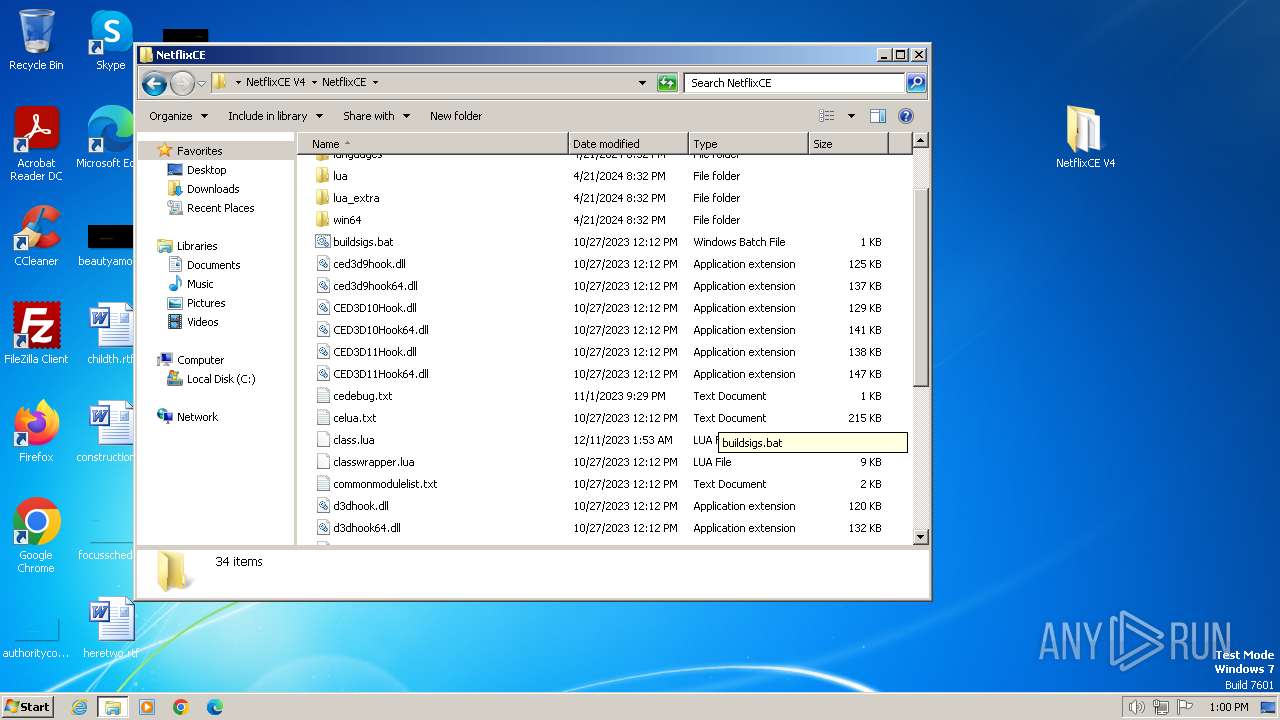Click the Start button on taskbar
Viewport: 1280px width, 720px height.
point(28,706)
